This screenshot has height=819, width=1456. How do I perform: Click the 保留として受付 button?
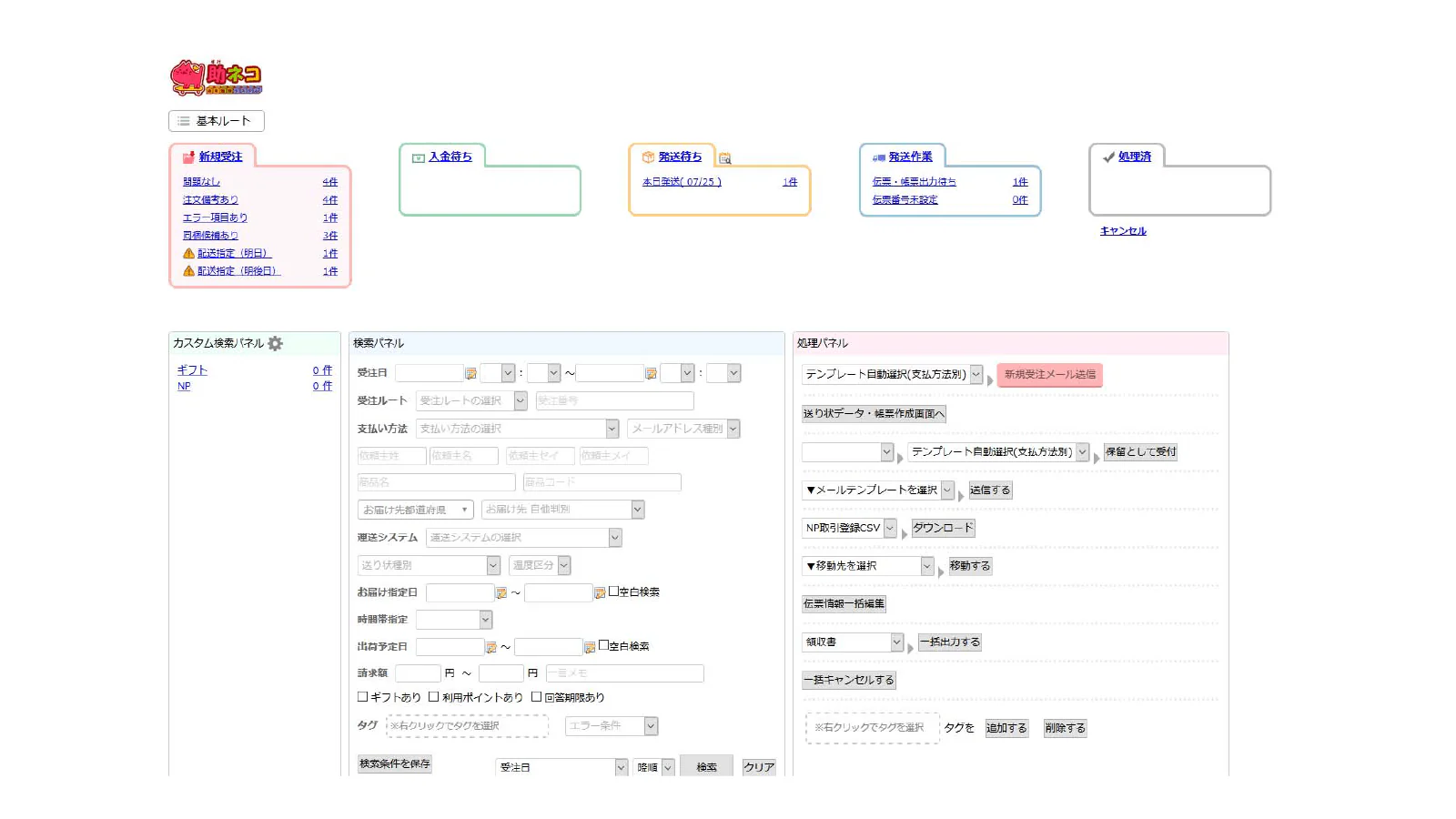point(1140,452)
